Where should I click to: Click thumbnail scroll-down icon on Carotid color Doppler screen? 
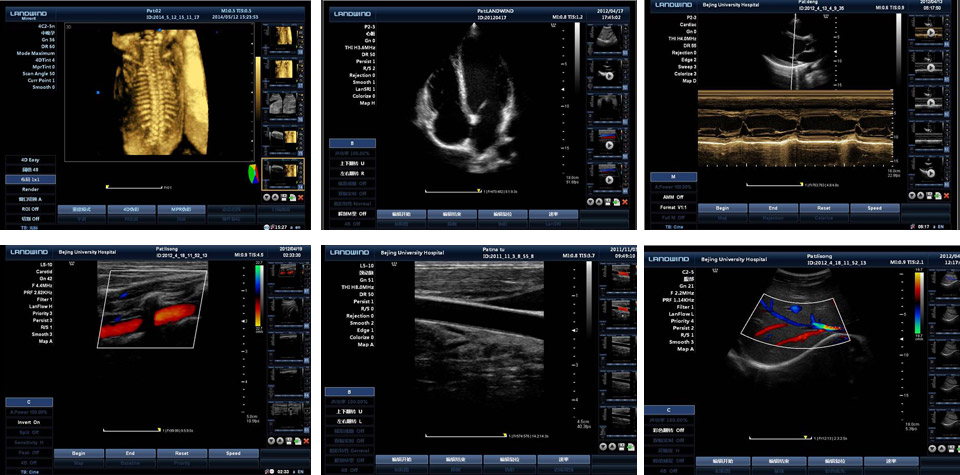[271, 441]
